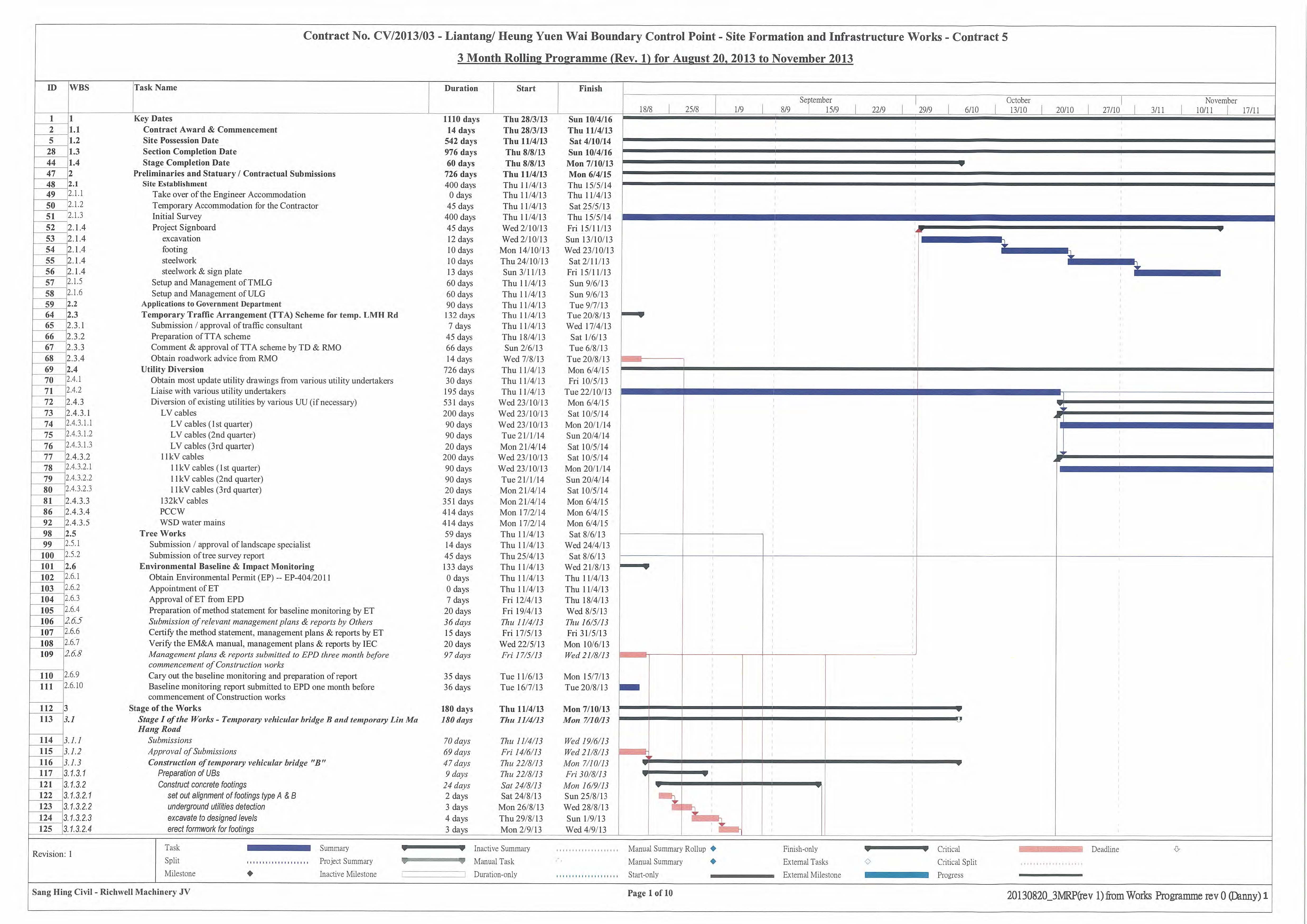Click the 29/9 week label in the timescale

tap(926, 110)
